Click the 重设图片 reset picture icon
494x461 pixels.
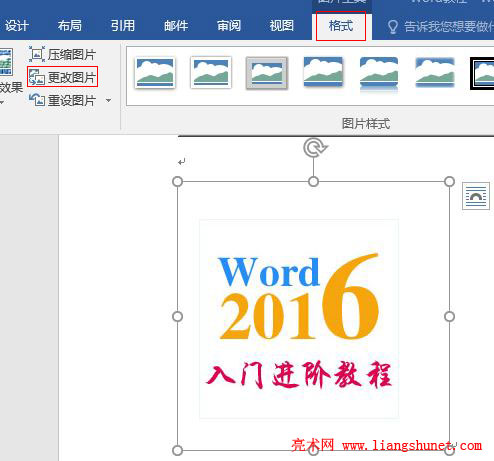coord(37,100)
